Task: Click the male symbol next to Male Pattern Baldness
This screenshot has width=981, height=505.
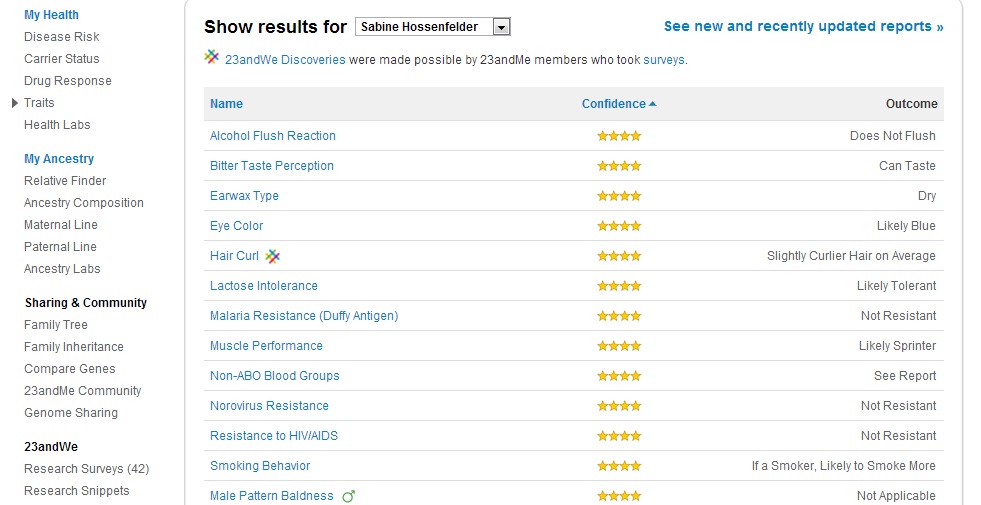Action: [349, 496]
